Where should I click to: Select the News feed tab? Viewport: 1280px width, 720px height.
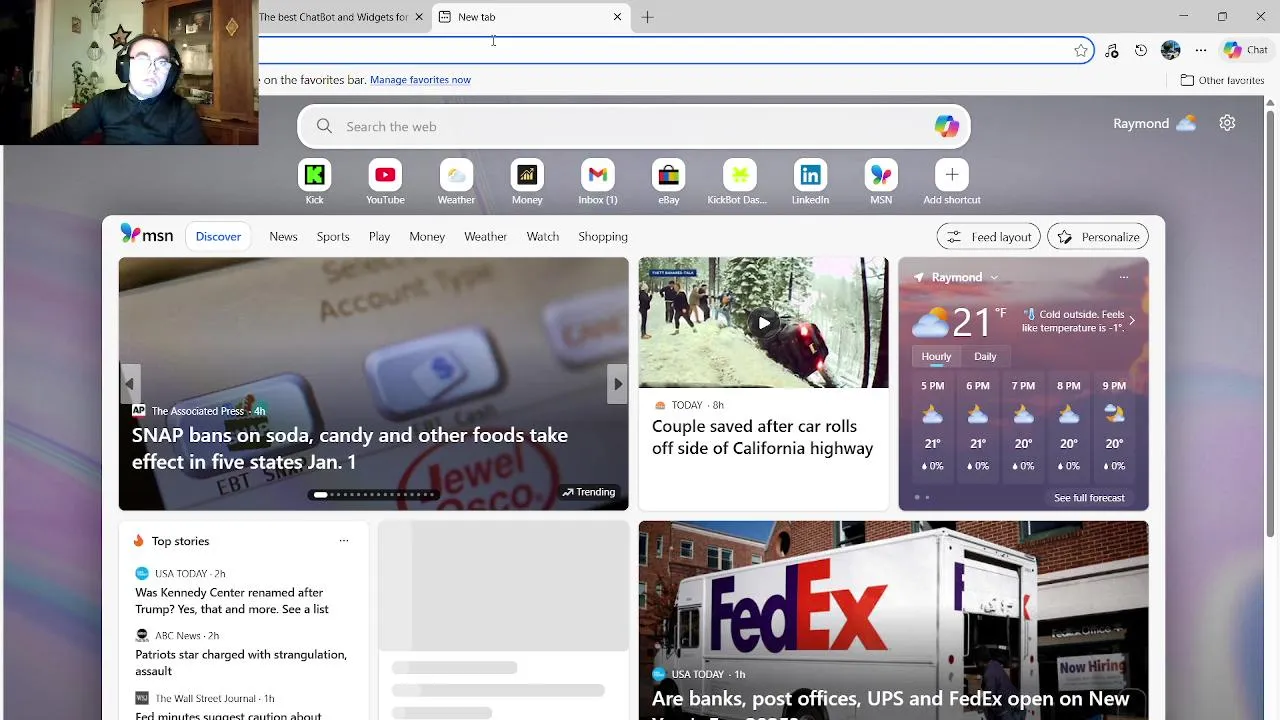coord(283,237)
